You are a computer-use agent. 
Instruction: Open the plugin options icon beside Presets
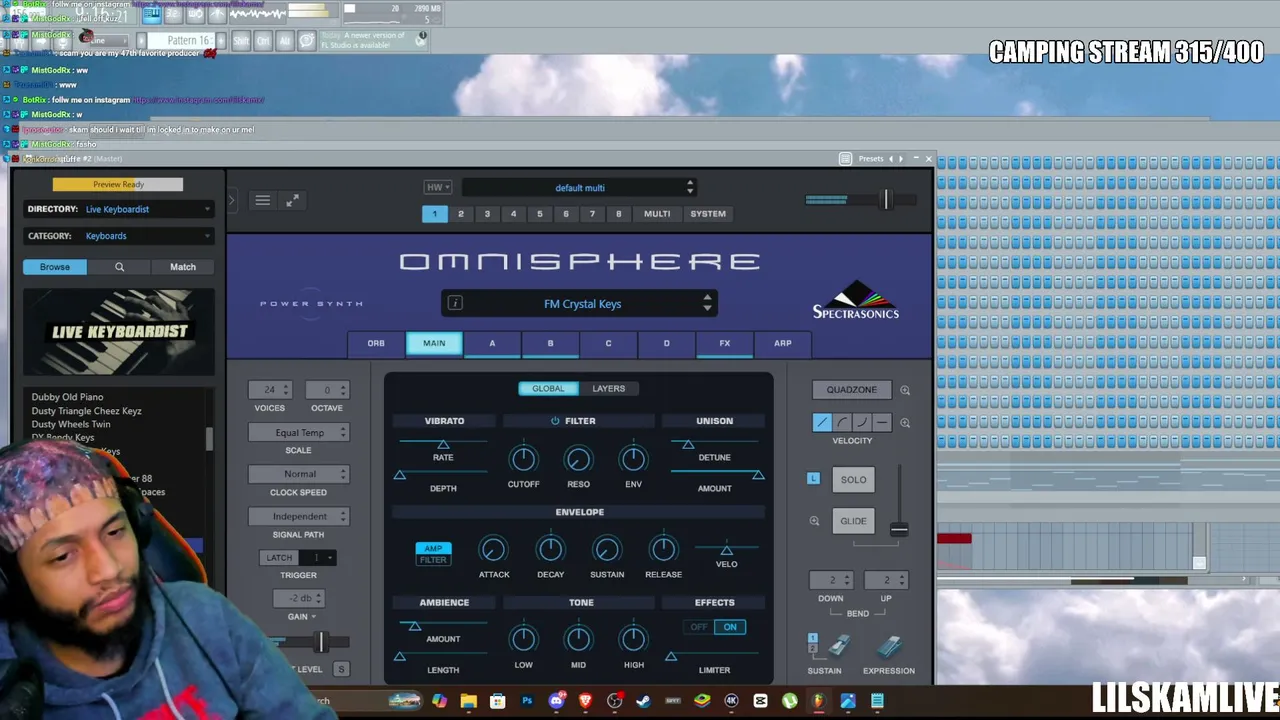coord(845,159)
